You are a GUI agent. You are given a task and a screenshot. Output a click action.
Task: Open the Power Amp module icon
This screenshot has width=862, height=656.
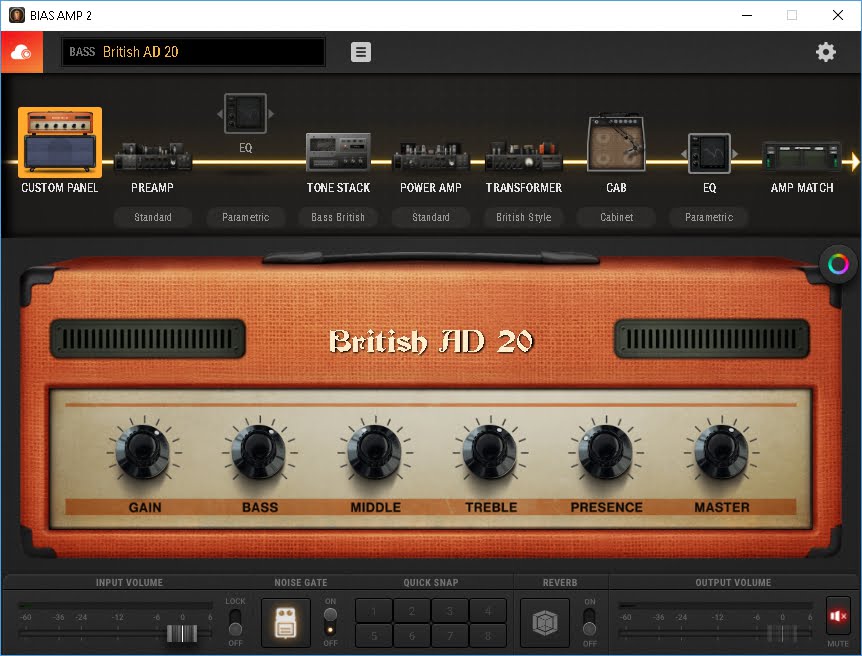[431, 156]
